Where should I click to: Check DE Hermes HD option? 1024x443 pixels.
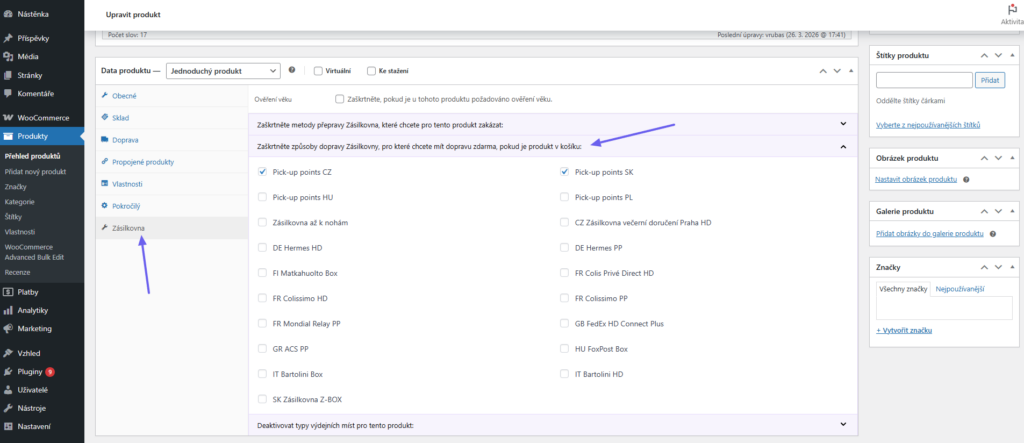tap(263, 248)
